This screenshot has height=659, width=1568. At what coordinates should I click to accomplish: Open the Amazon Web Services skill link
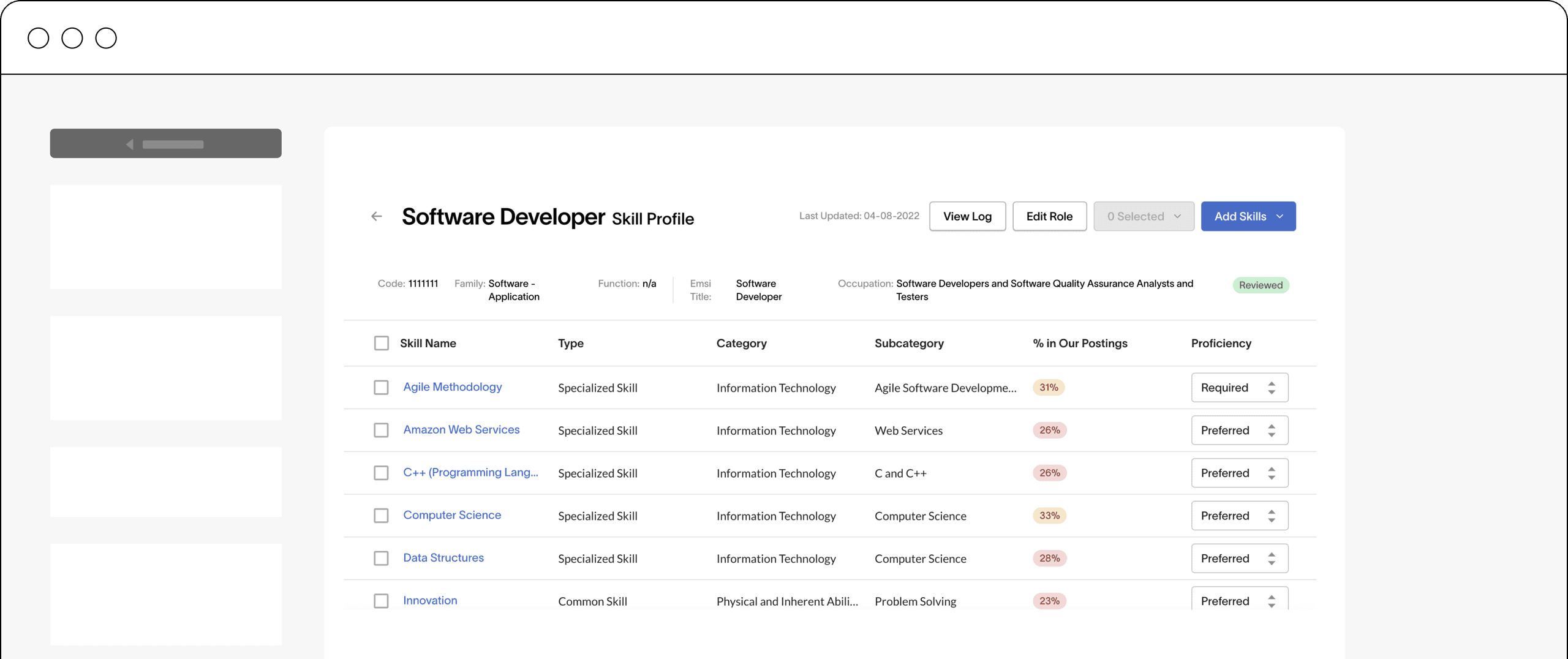coord(461,430)
